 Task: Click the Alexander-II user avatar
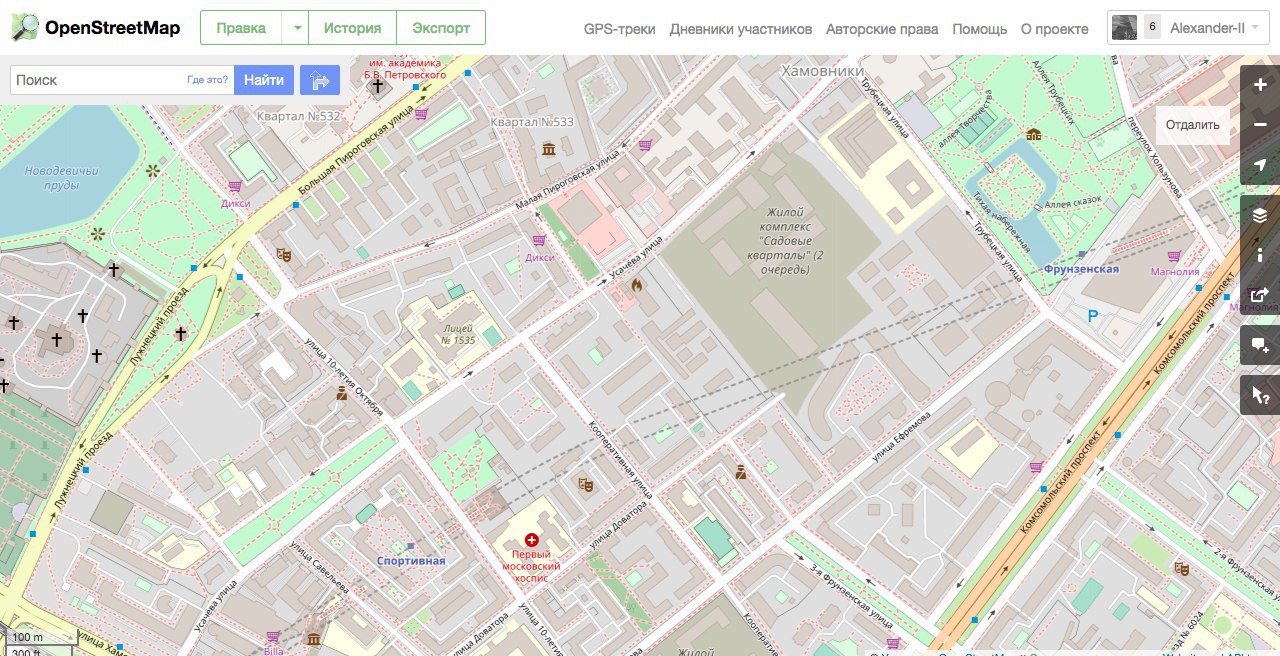(1124, 28)
